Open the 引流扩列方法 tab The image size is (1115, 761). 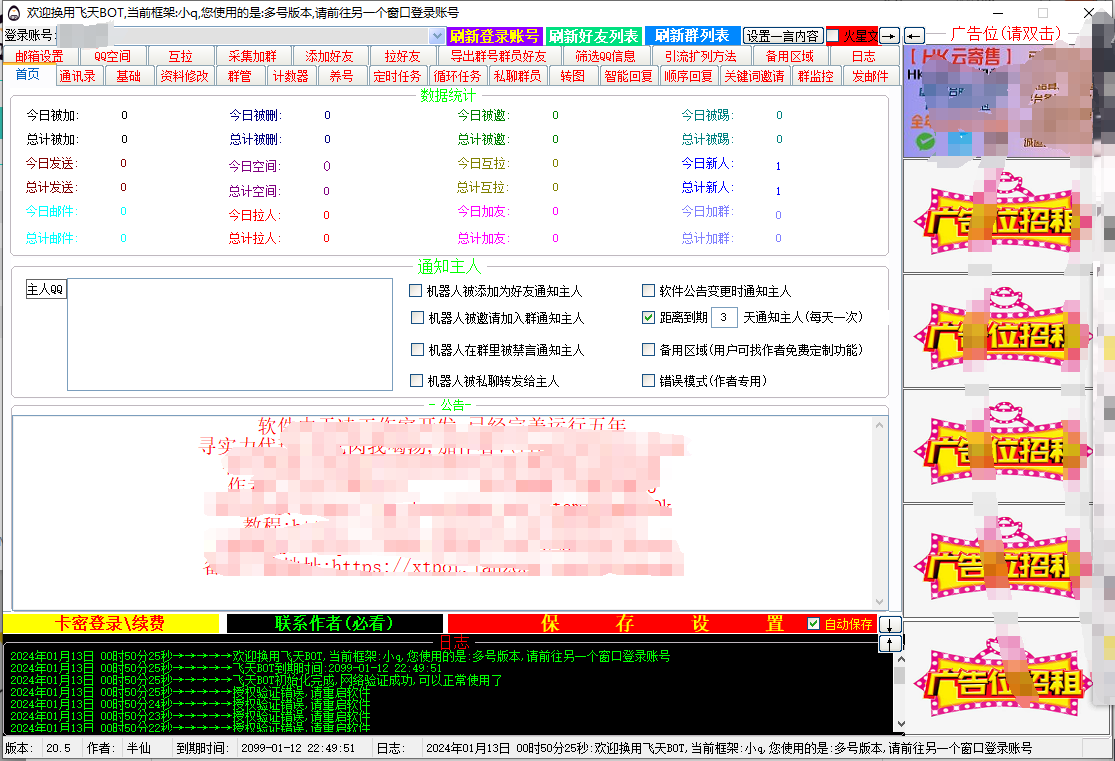pyautogui.click(x=700, y=56)
